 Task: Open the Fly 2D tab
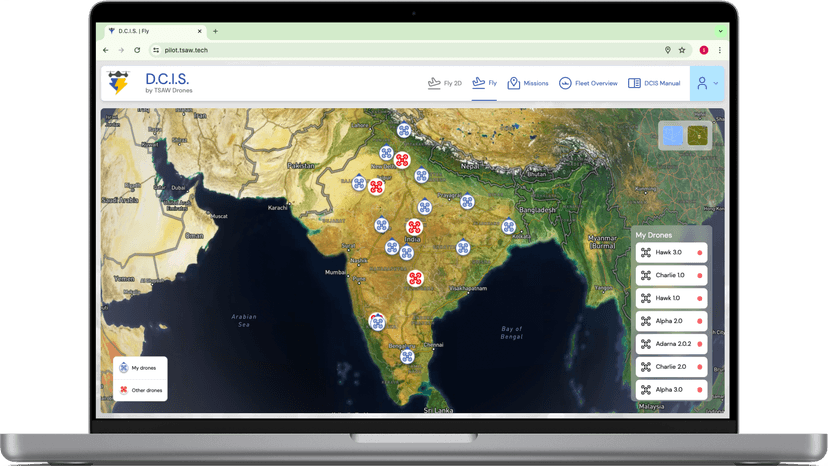(444, 83)
